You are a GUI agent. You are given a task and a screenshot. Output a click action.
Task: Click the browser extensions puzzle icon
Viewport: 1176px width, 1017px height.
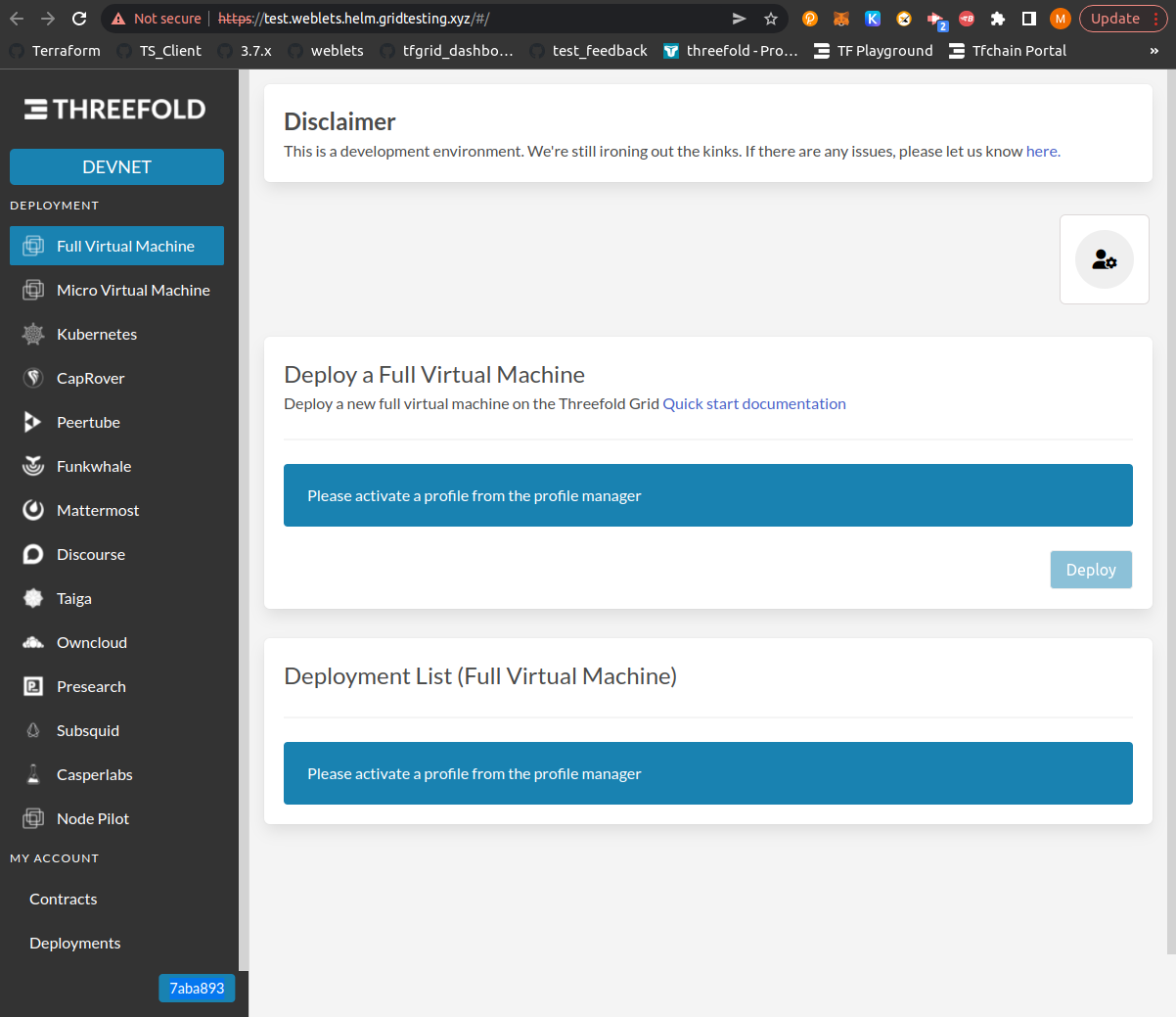click(997, 18)
